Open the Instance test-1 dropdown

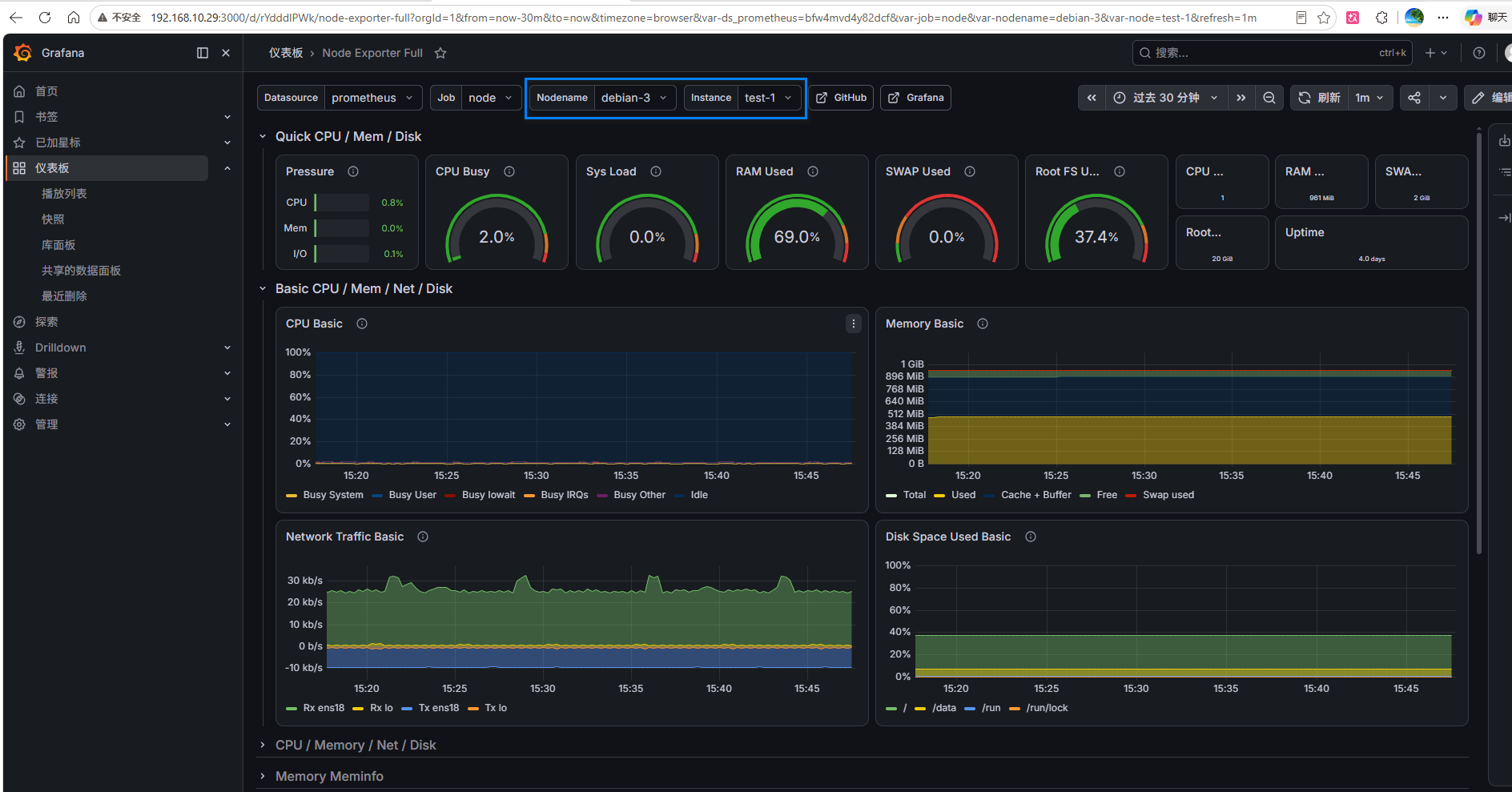pyautogui.click(x=769, y=98)
